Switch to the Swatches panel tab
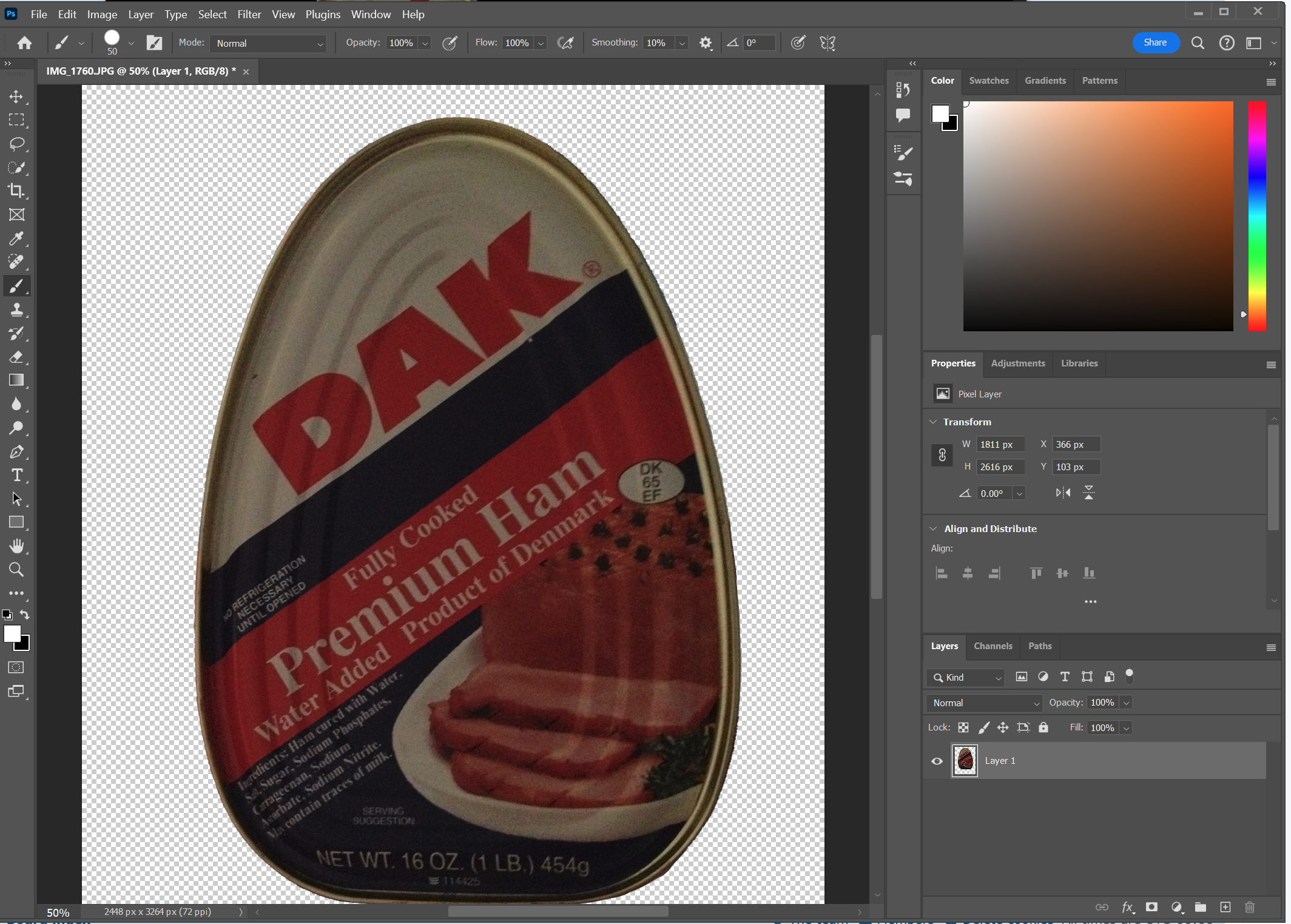 988,80
